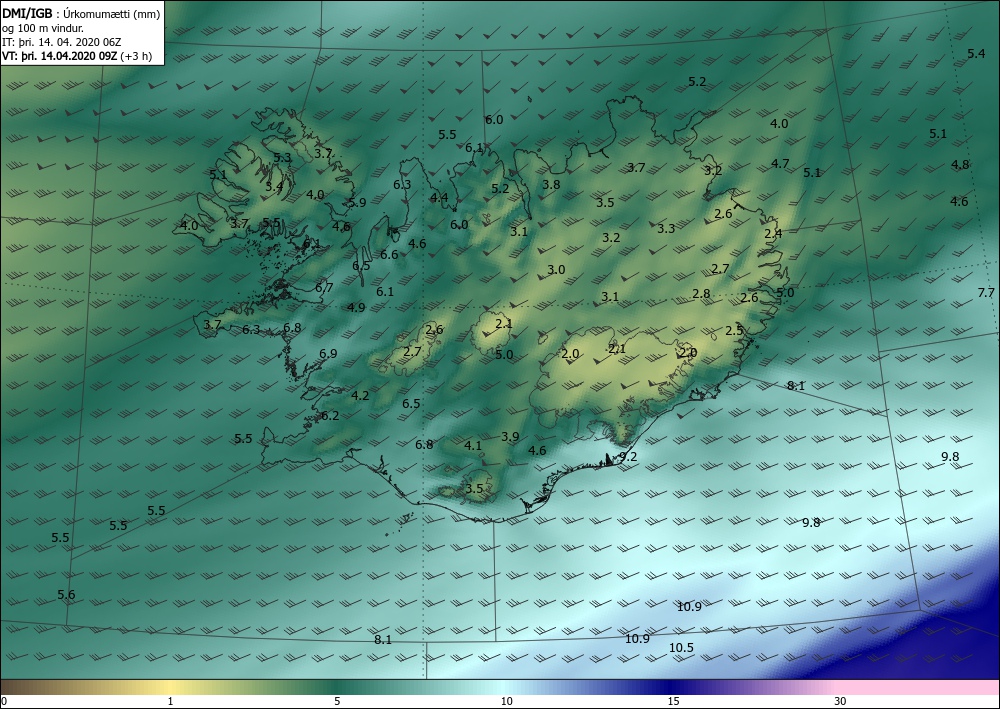Click the 'og 100 m vindur.' legend line
The width and height of the screenshot is (1000, 709).
tap(43, 28)
